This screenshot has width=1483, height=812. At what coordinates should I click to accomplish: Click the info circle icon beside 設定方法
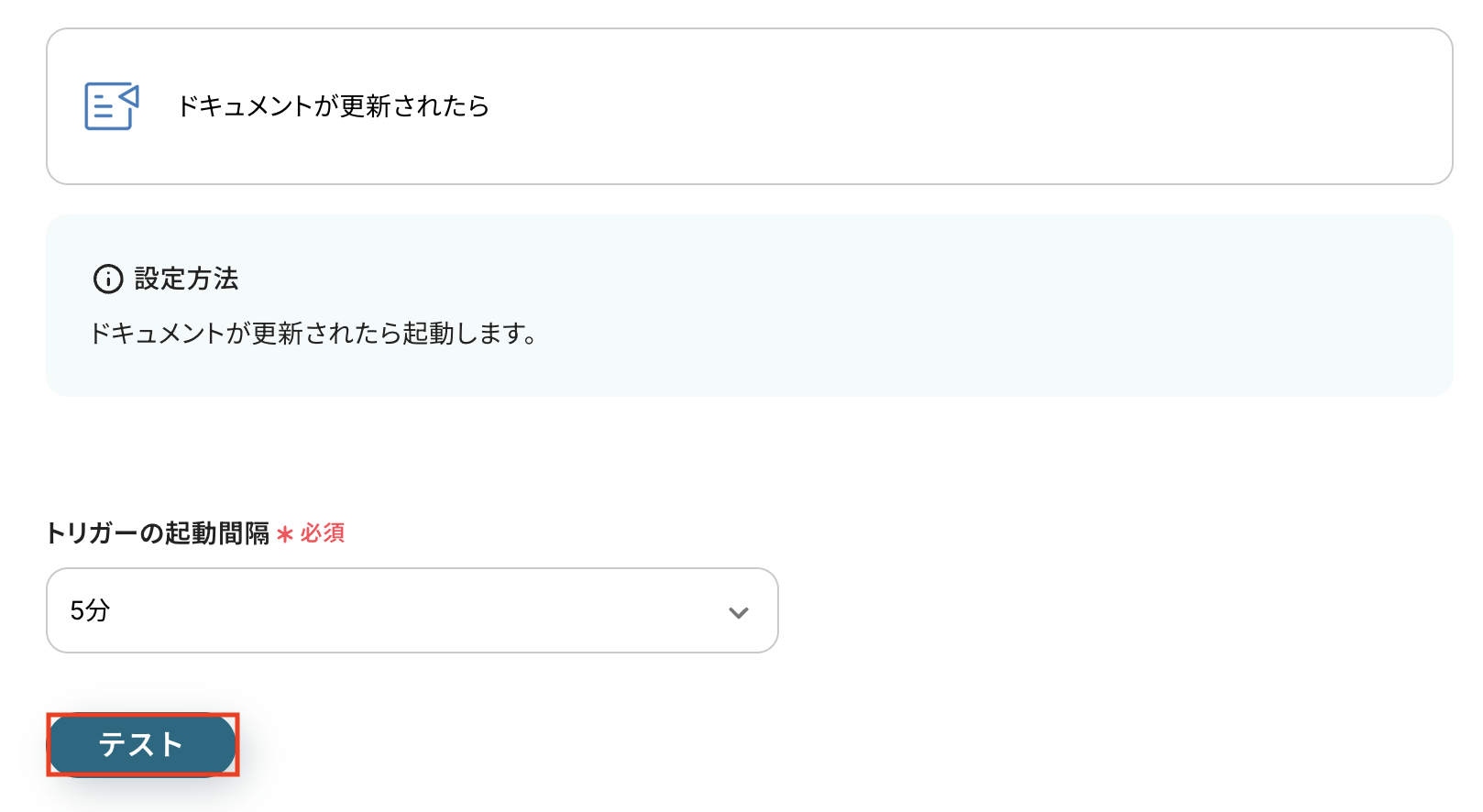click(x=108, y=279)
